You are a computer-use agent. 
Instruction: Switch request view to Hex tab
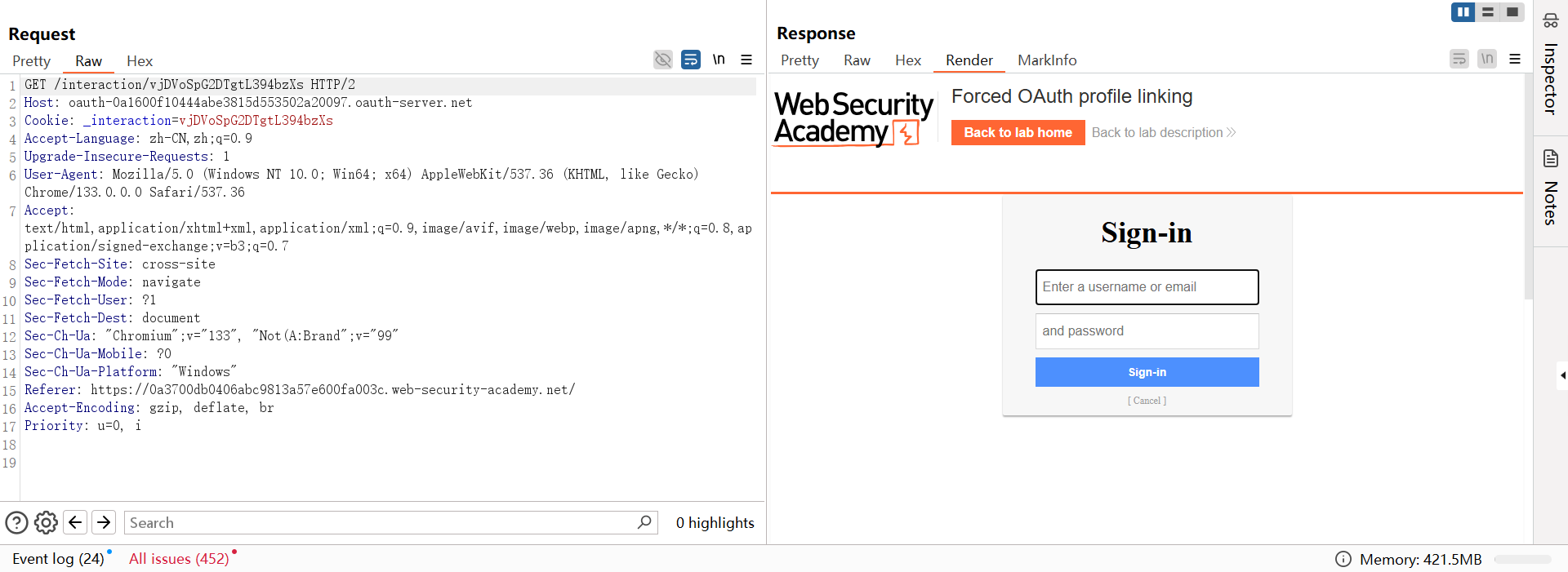140,61
